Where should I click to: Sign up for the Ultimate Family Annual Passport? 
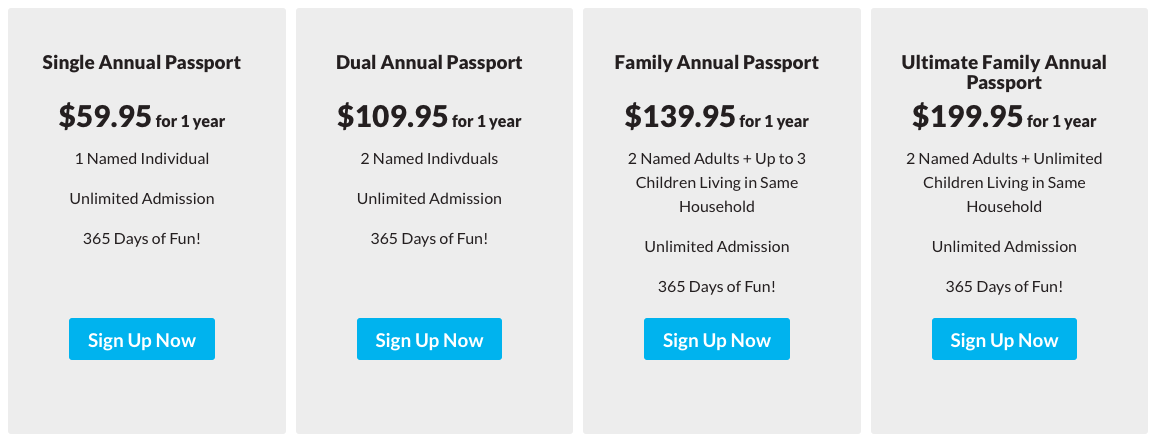pos(1004,340)
